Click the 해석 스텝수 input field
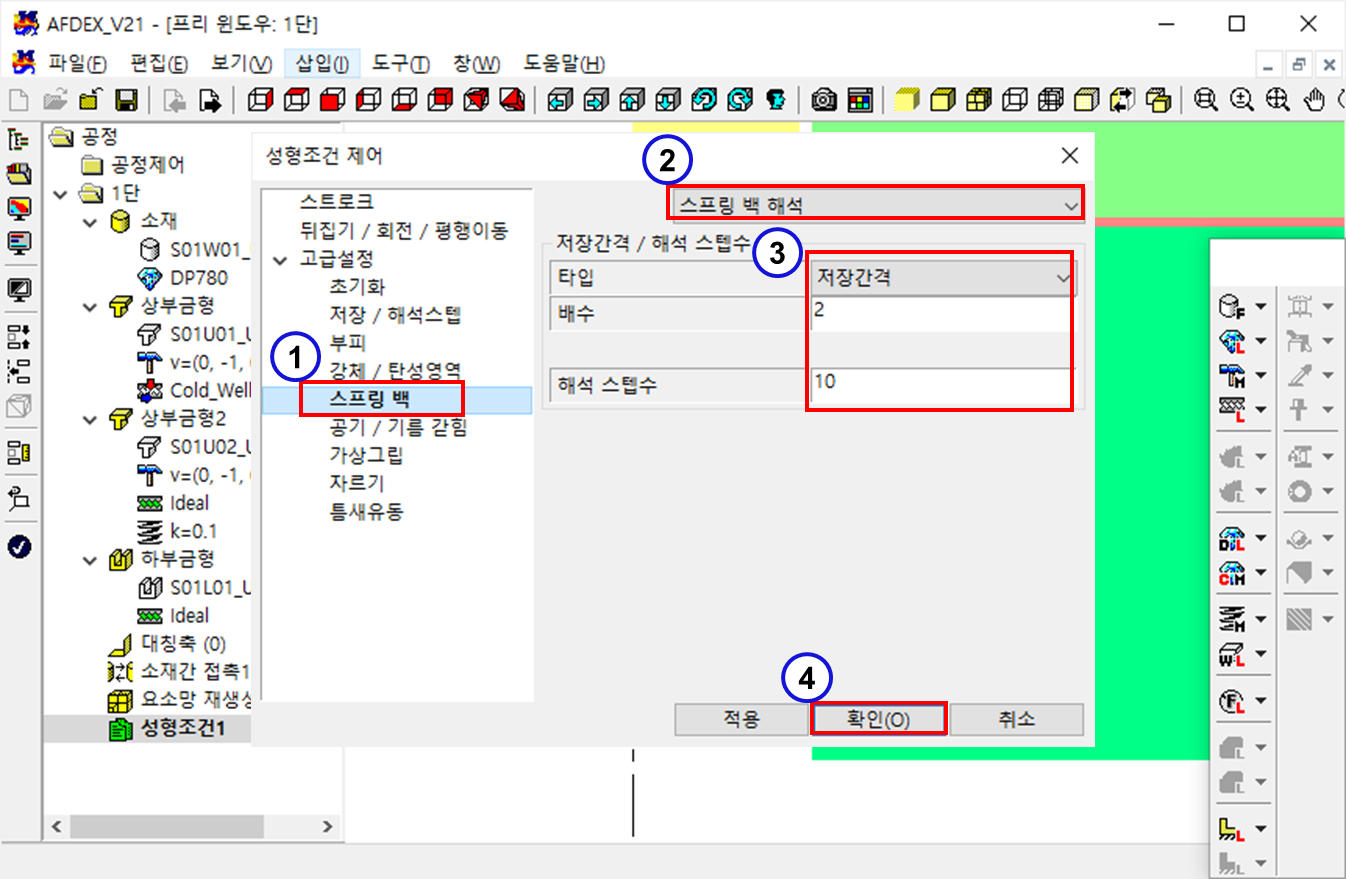Image resolution: width=1346 pixels, height=879 pixels. [x=939, y=384]
